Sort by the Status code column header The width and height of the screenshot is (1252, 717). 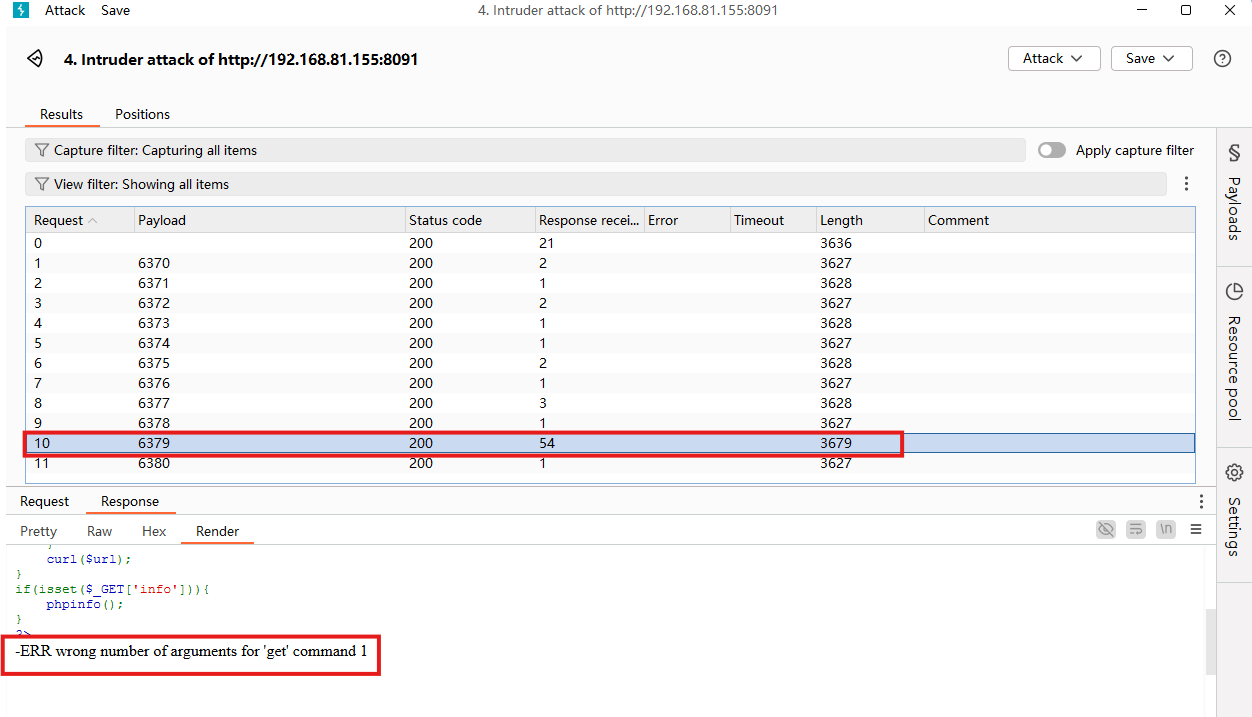[470, 220]
